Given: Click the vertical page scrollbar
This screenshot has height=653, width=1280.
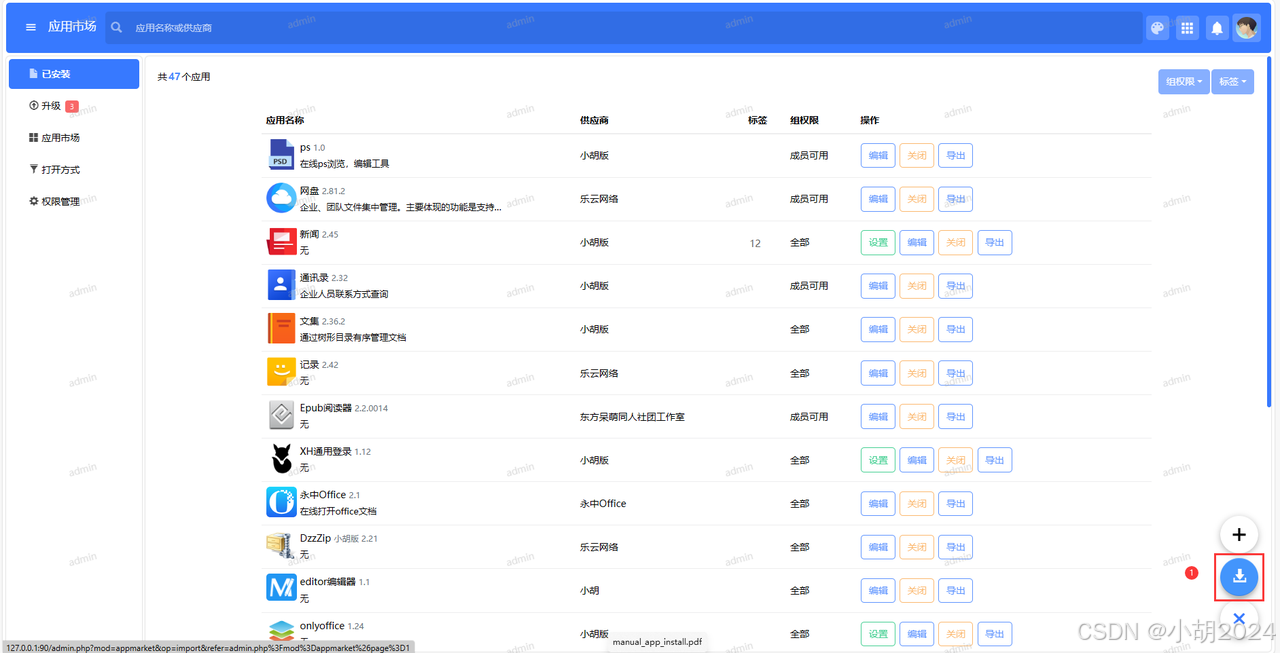Looking at the screenshot, I should point(1271,230).
